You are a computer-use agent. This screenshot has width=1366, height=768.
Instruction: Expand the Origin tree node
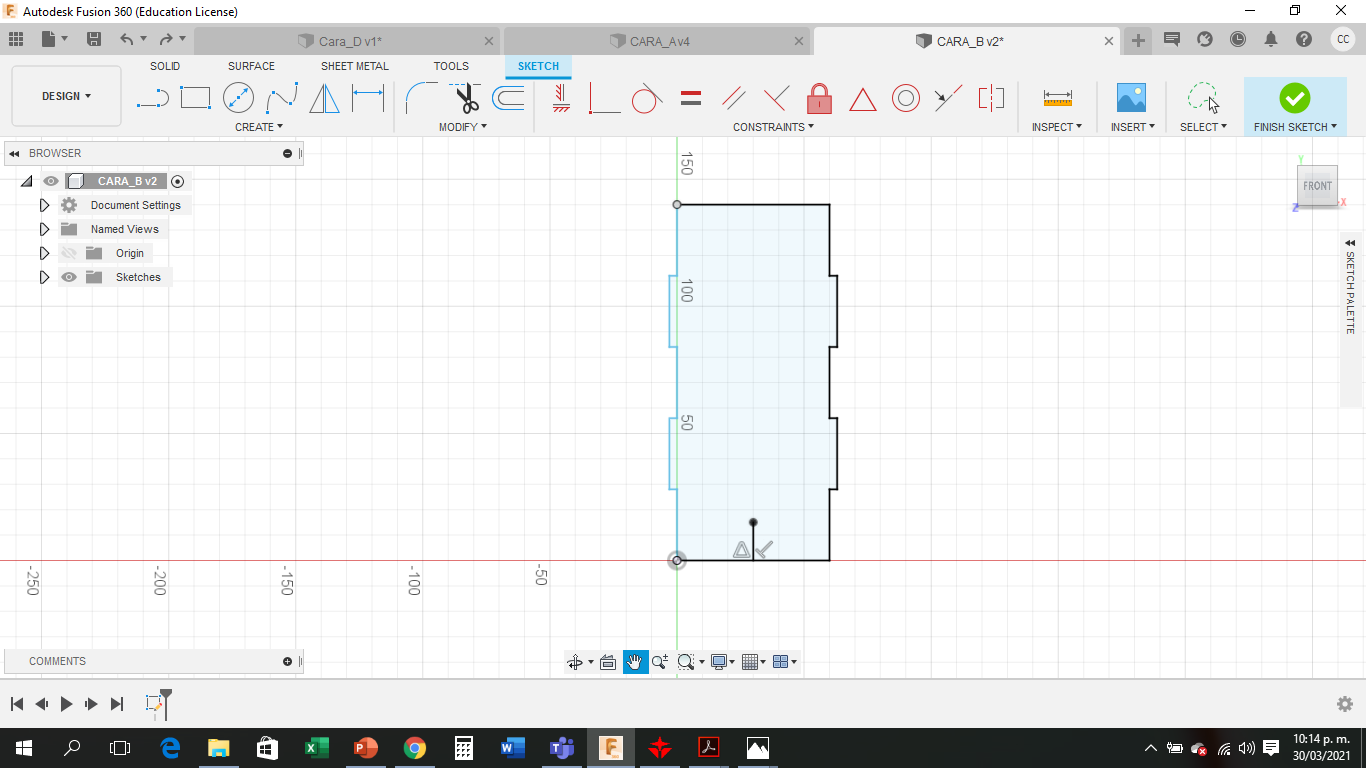coord(44,253)
